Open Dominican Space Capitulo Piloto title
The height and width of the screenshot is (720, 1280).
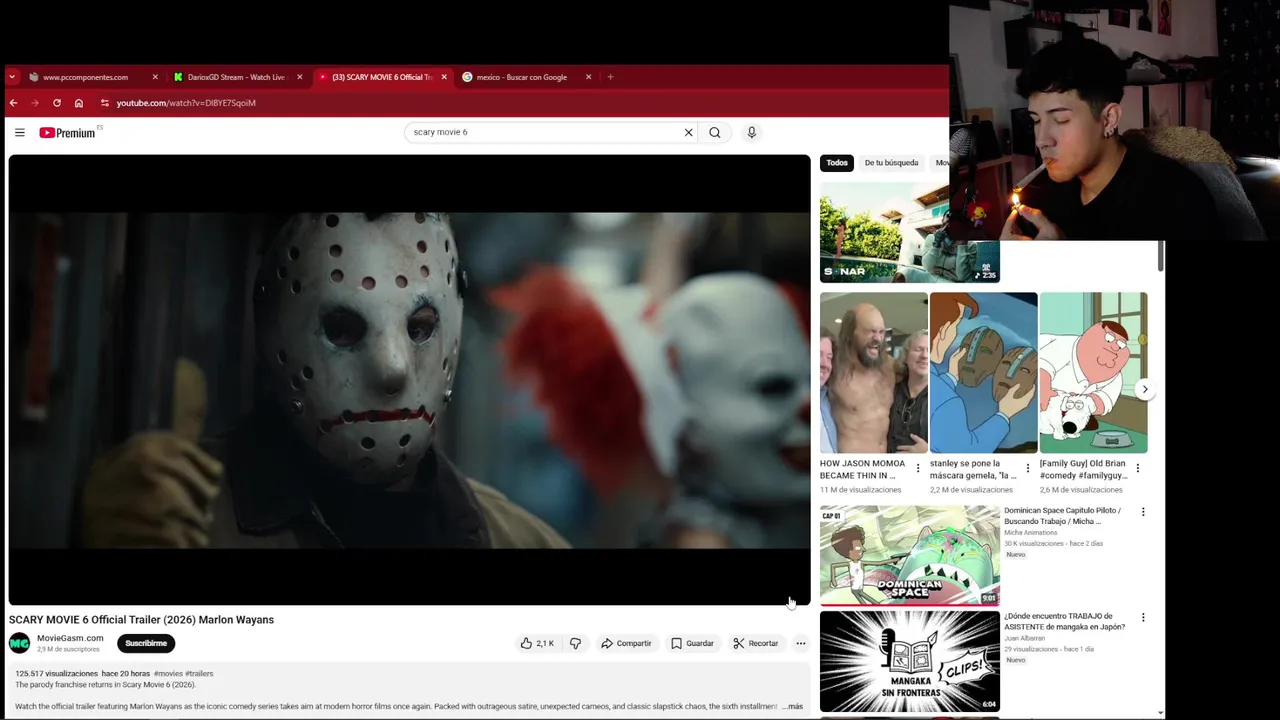1063,516
